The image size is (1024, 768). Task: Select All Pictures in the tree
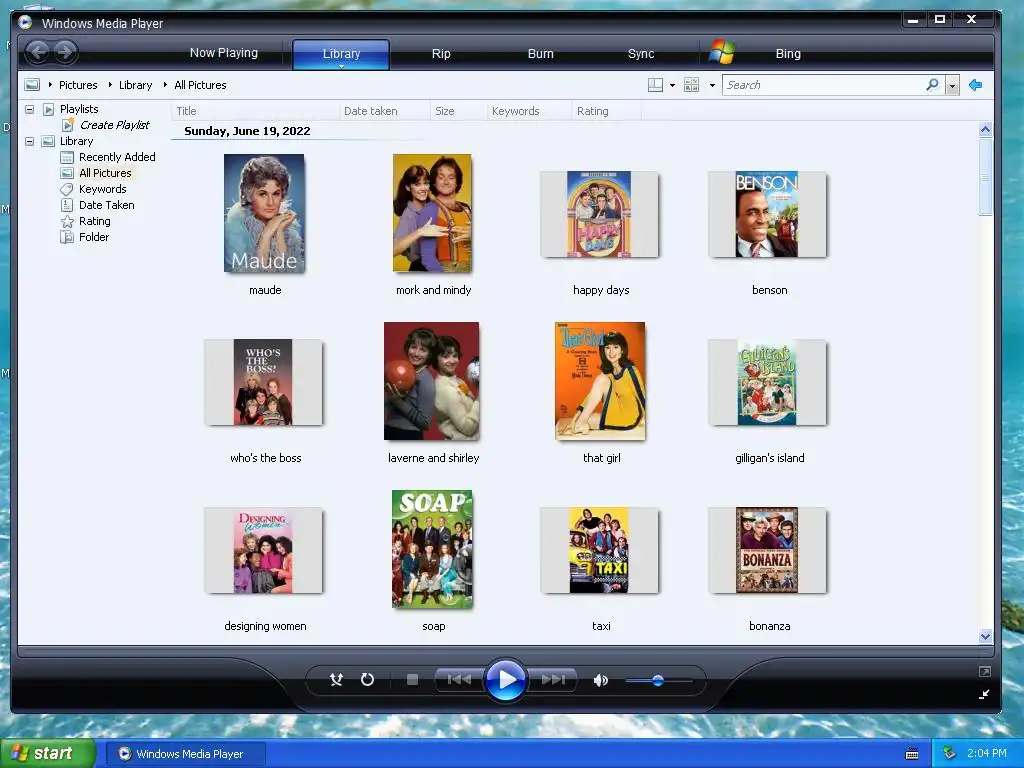click(105, 173)
